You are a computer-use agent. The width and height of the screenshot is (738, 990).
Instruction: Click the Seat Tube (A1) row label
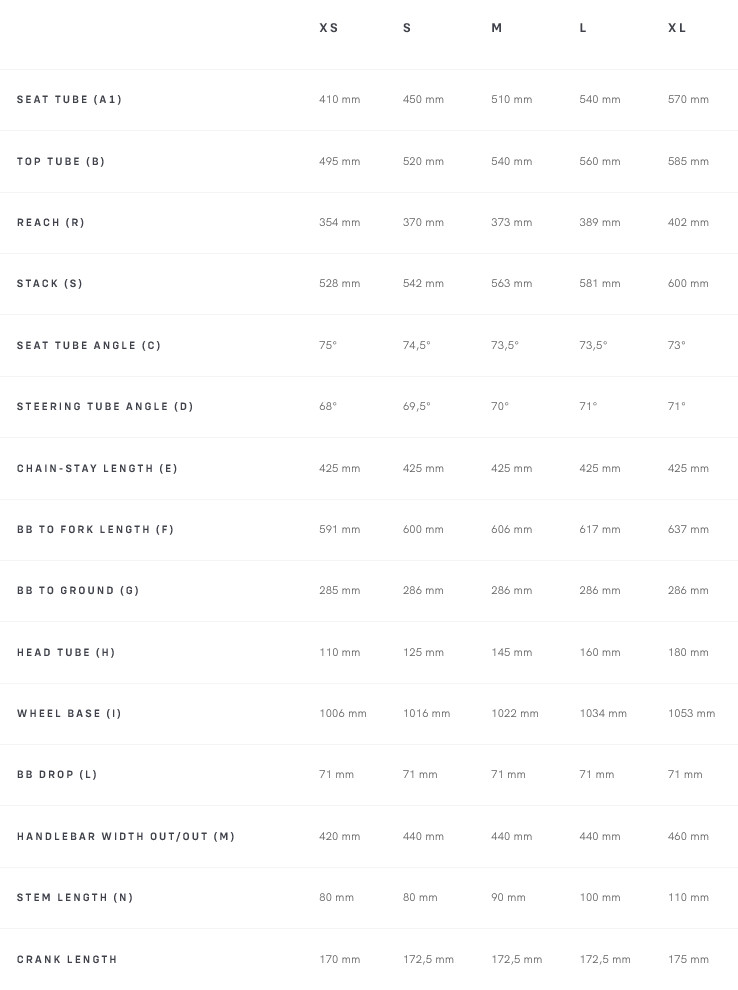(x=70, y=100)
